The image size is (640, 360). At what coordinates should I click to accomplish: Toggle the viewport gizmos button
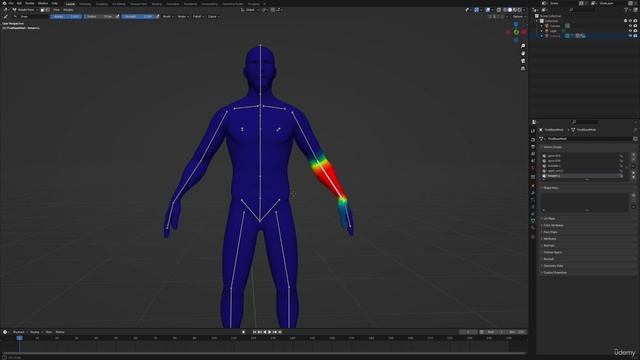[x=476, y=10]
